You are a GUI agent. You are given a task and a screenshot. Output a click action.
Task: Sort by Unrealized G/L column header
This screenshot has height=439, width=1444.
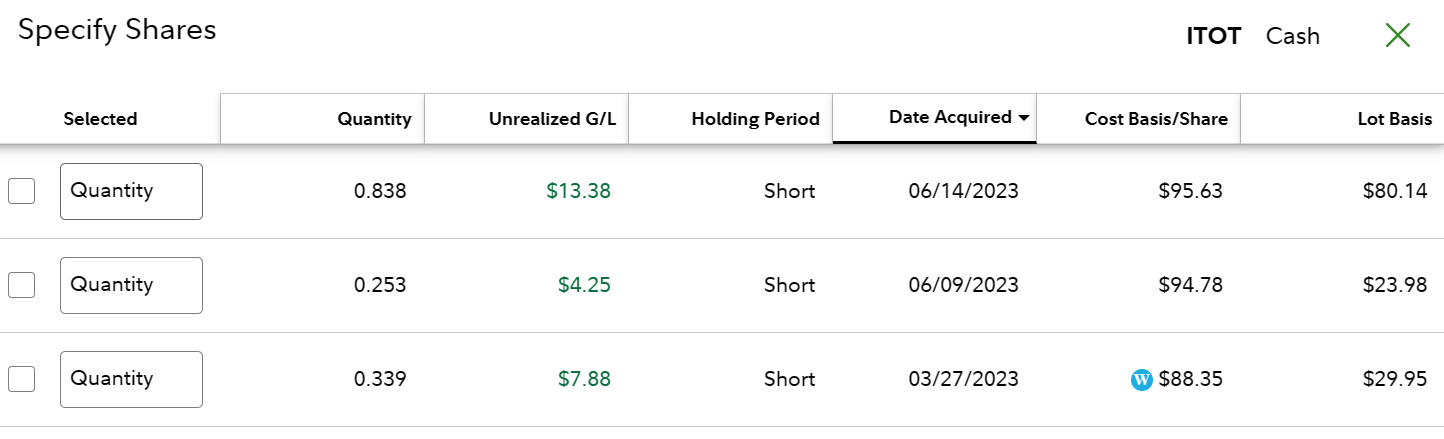pyautogui.click(x=552, y=119)
